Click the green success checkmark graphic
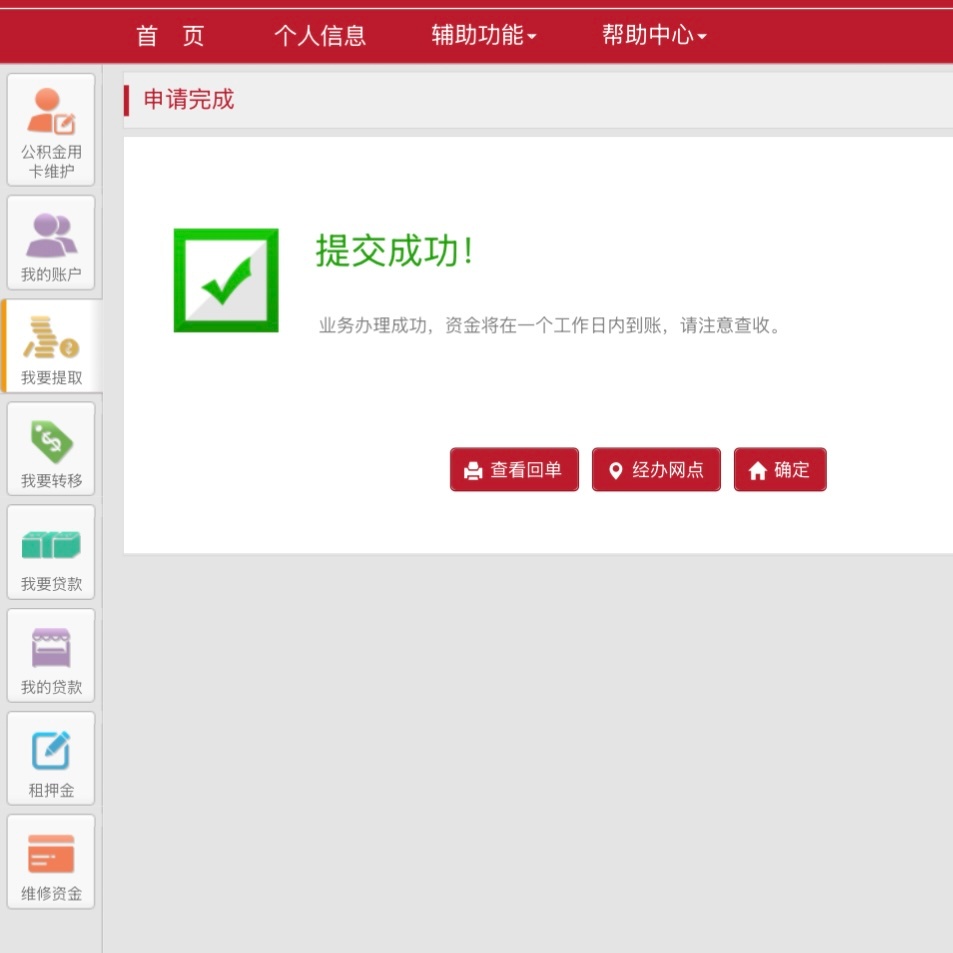 [x=225, y=279]
